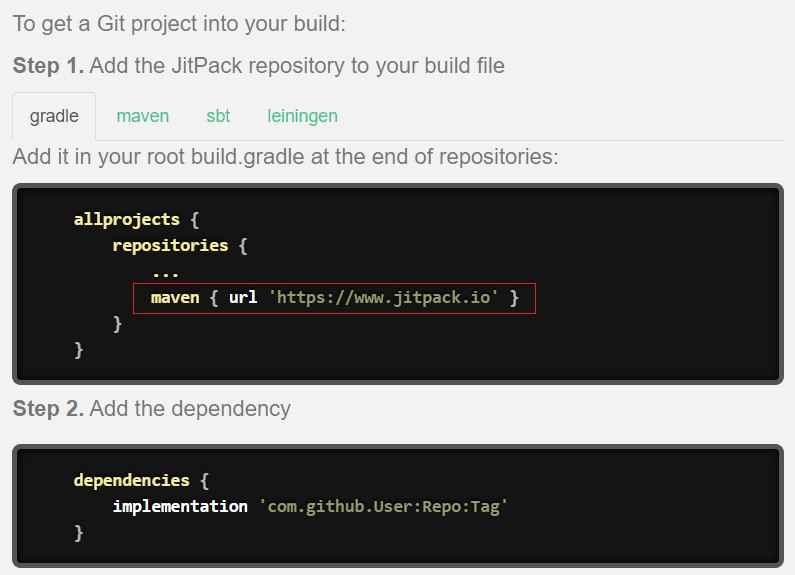This screenshot has width=795, height=575.
Task: Click 'Add the JitPack repository' text
Action: [x=297, y=66]
